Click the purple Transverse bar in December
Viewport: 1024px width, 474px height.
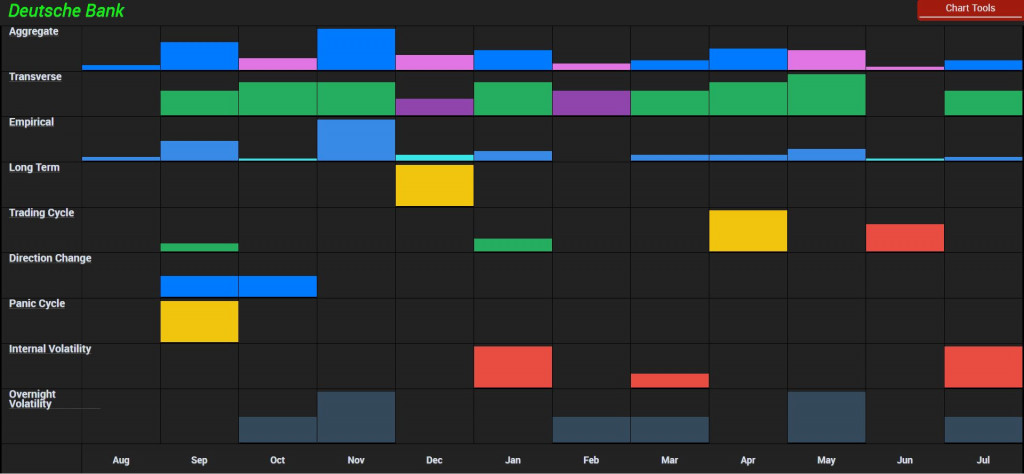[434, 107]
